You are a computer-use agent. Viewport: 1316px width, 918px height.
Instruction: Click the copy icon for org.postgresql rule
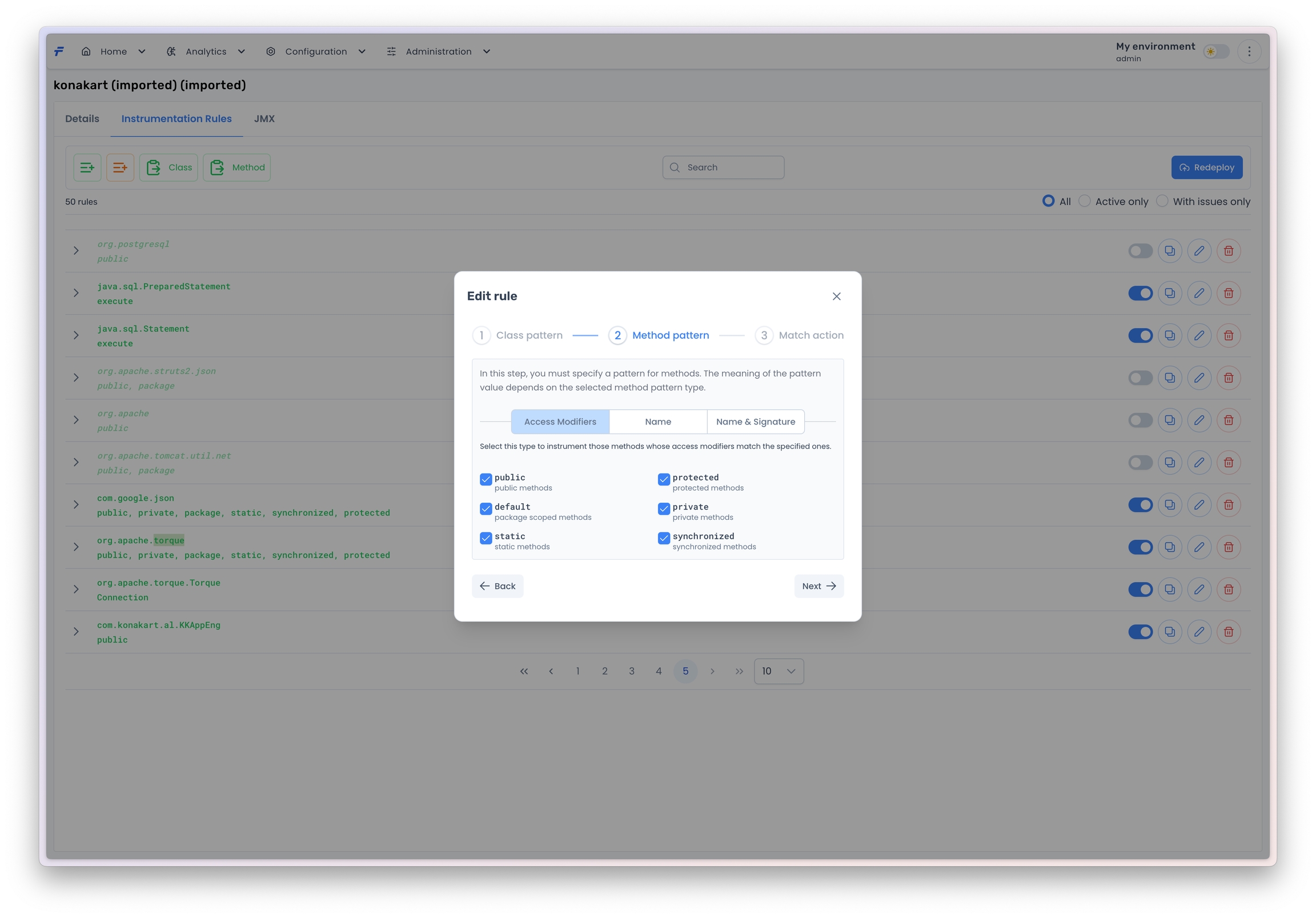[x=1169, y=251]
